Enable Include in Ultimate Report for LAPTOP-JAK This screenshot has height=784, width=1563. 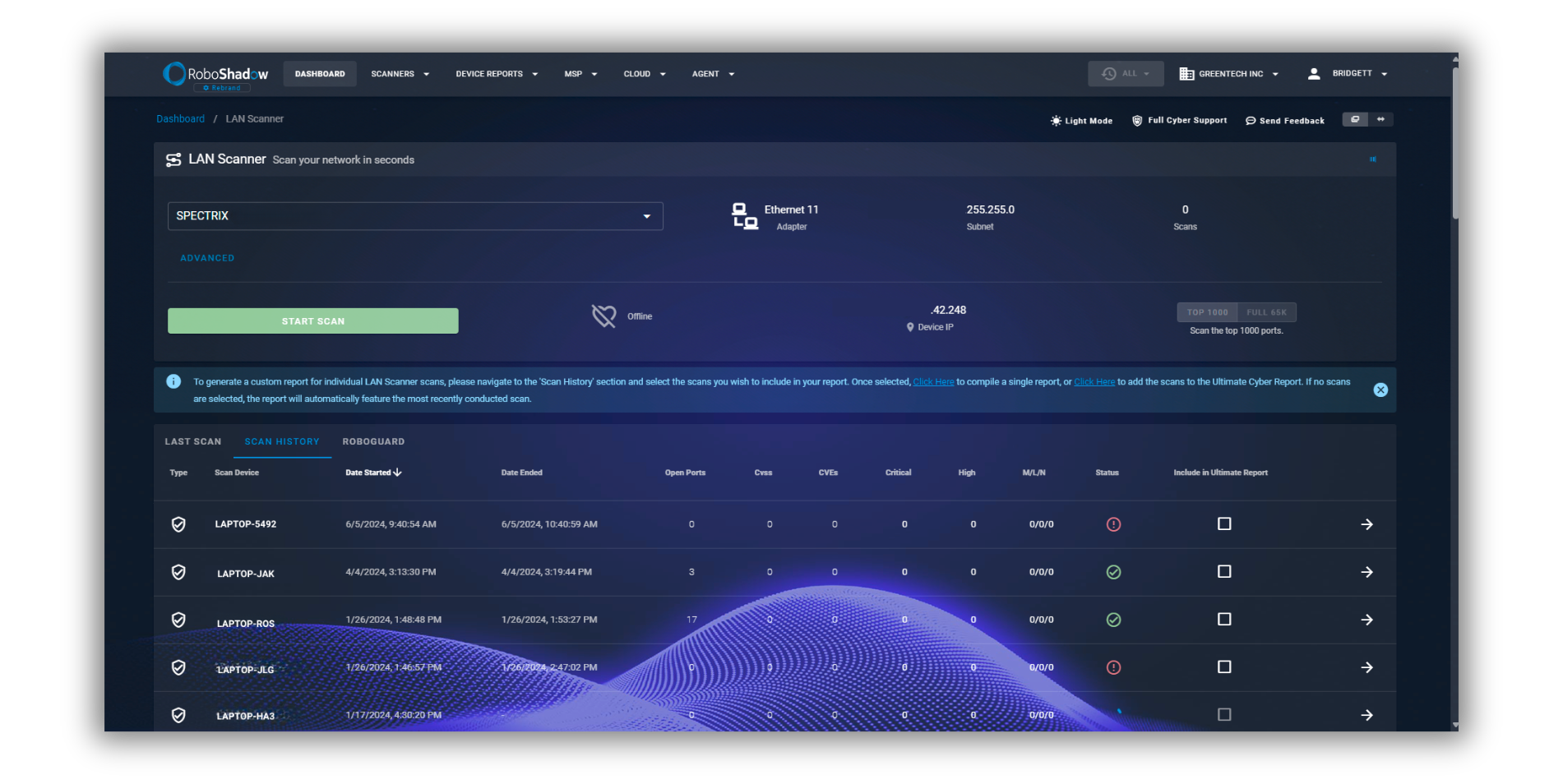[1224, 572]
